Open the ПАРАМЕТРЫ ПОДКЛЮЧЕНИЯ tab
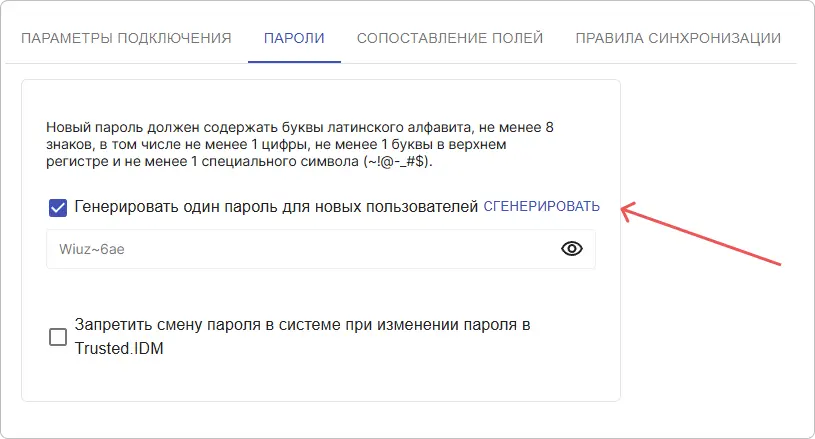 coord(126,38)
